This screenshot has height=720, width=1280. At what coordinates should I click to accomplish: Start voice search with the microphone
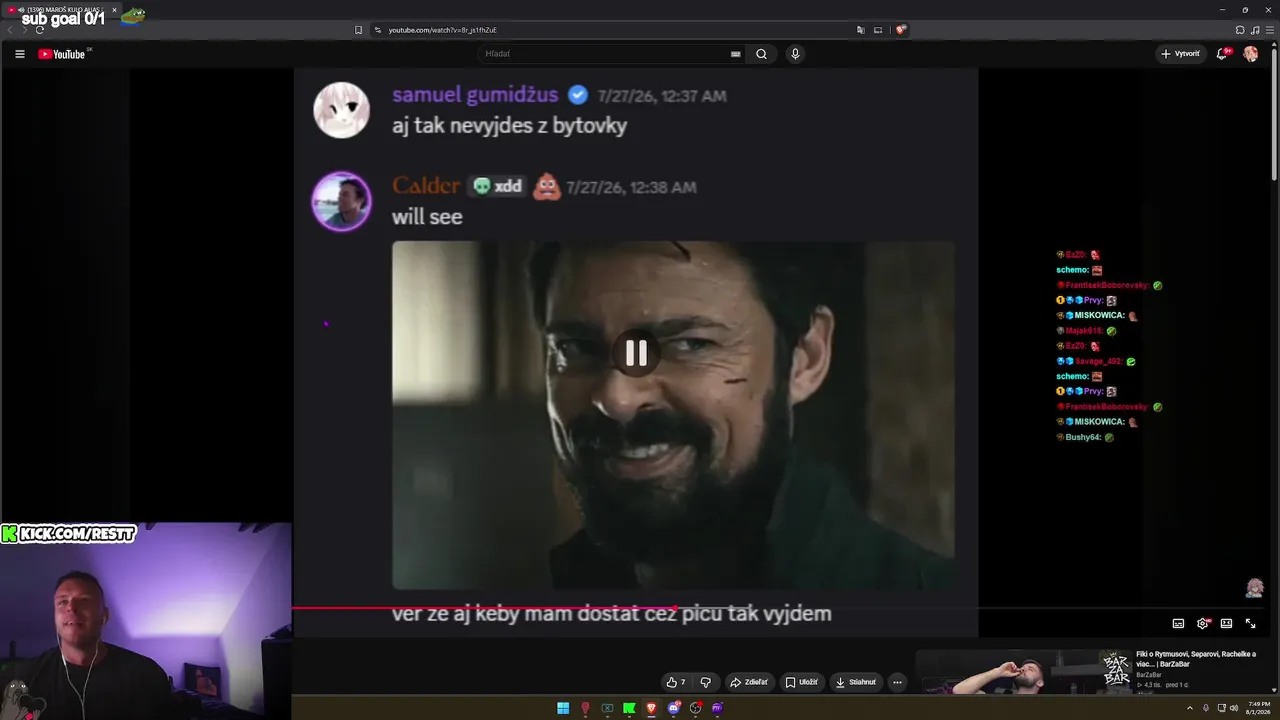[x=795, y=54]
